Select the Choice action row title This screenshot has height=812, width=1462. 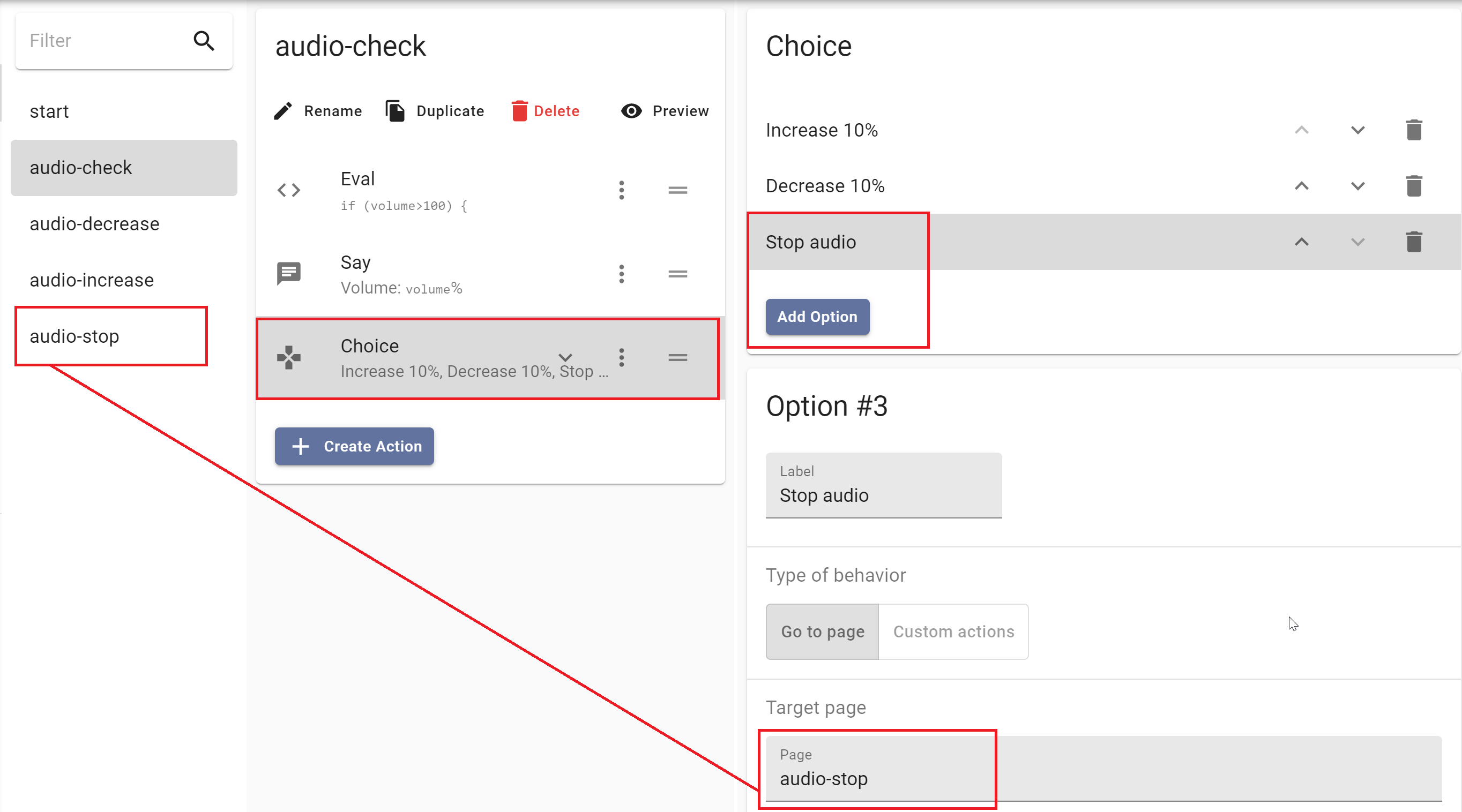pyautogui.click(x=369, y=347)
